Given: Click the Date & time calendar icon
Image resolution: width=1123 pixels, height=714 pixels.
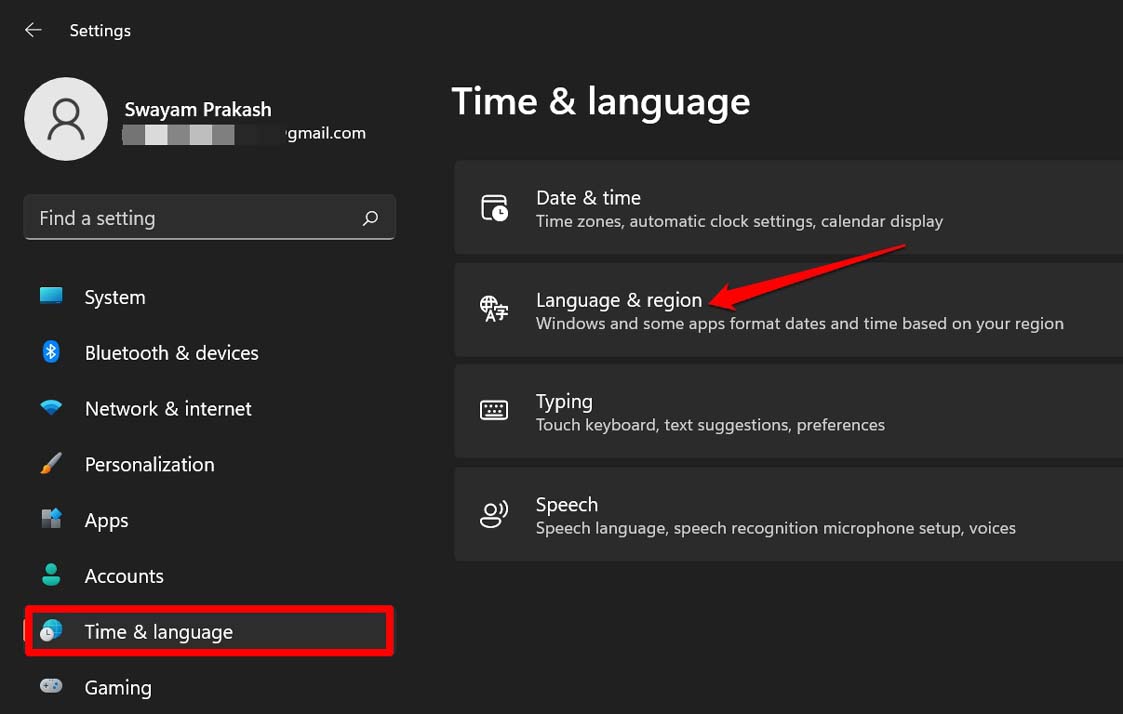Looking at the screenshot, I should pyautogui.click(x=493, y=208).
